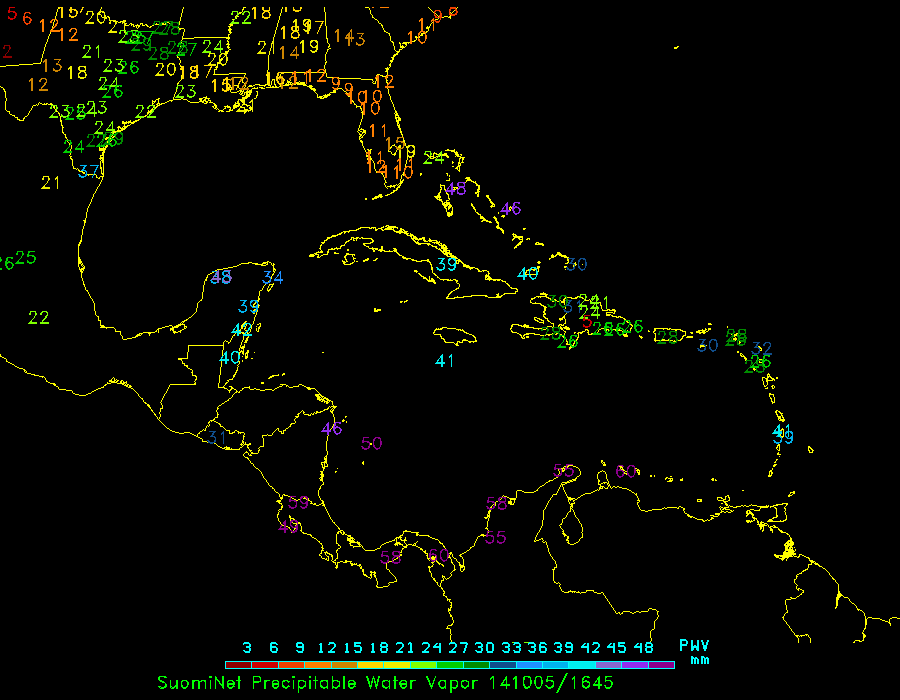Select the purple 46 reading in the Bahamas
The height and width of the screenshot is (700, 900).
511,209
